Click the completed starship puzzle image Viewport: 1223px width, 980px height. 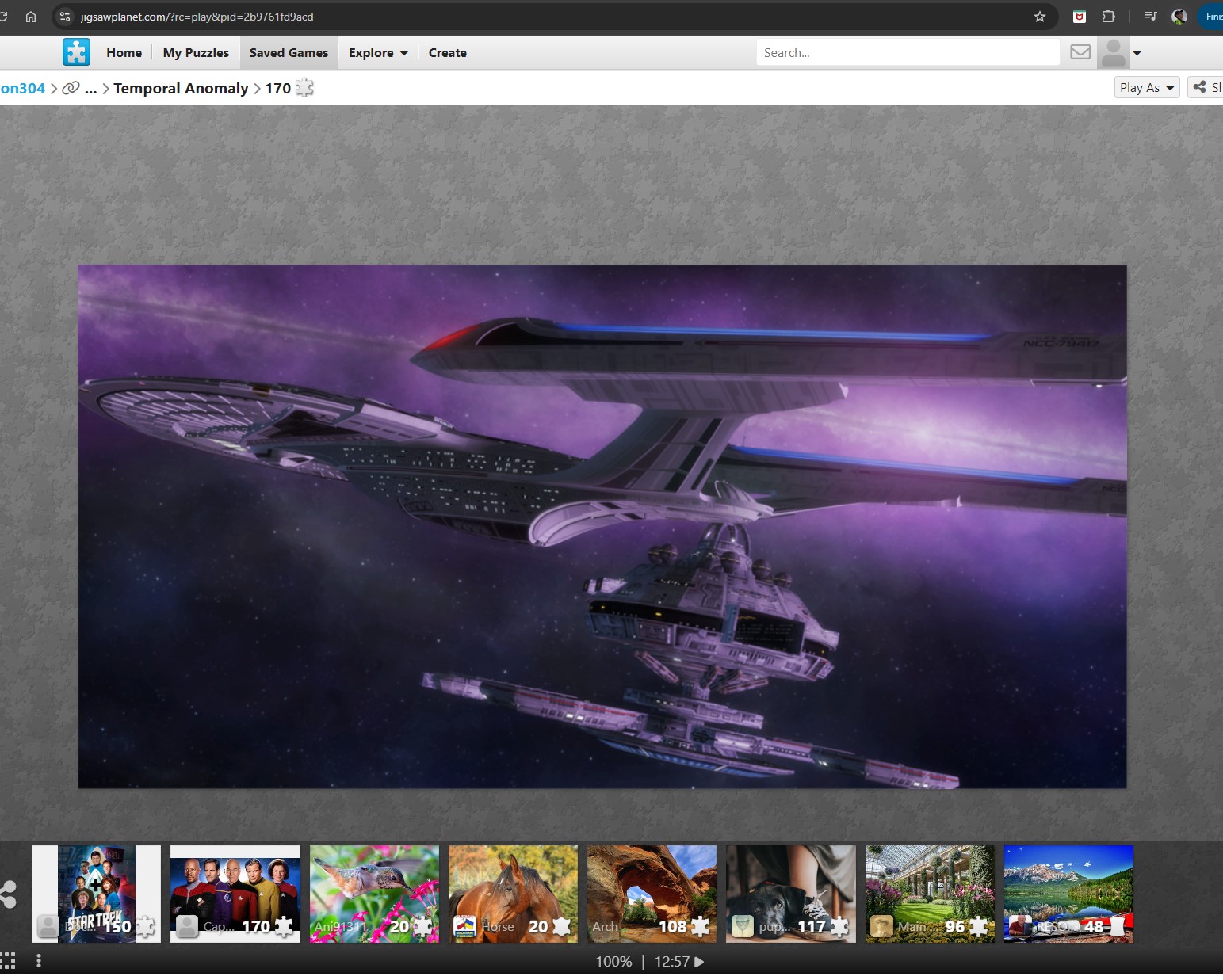click(602, 526)
